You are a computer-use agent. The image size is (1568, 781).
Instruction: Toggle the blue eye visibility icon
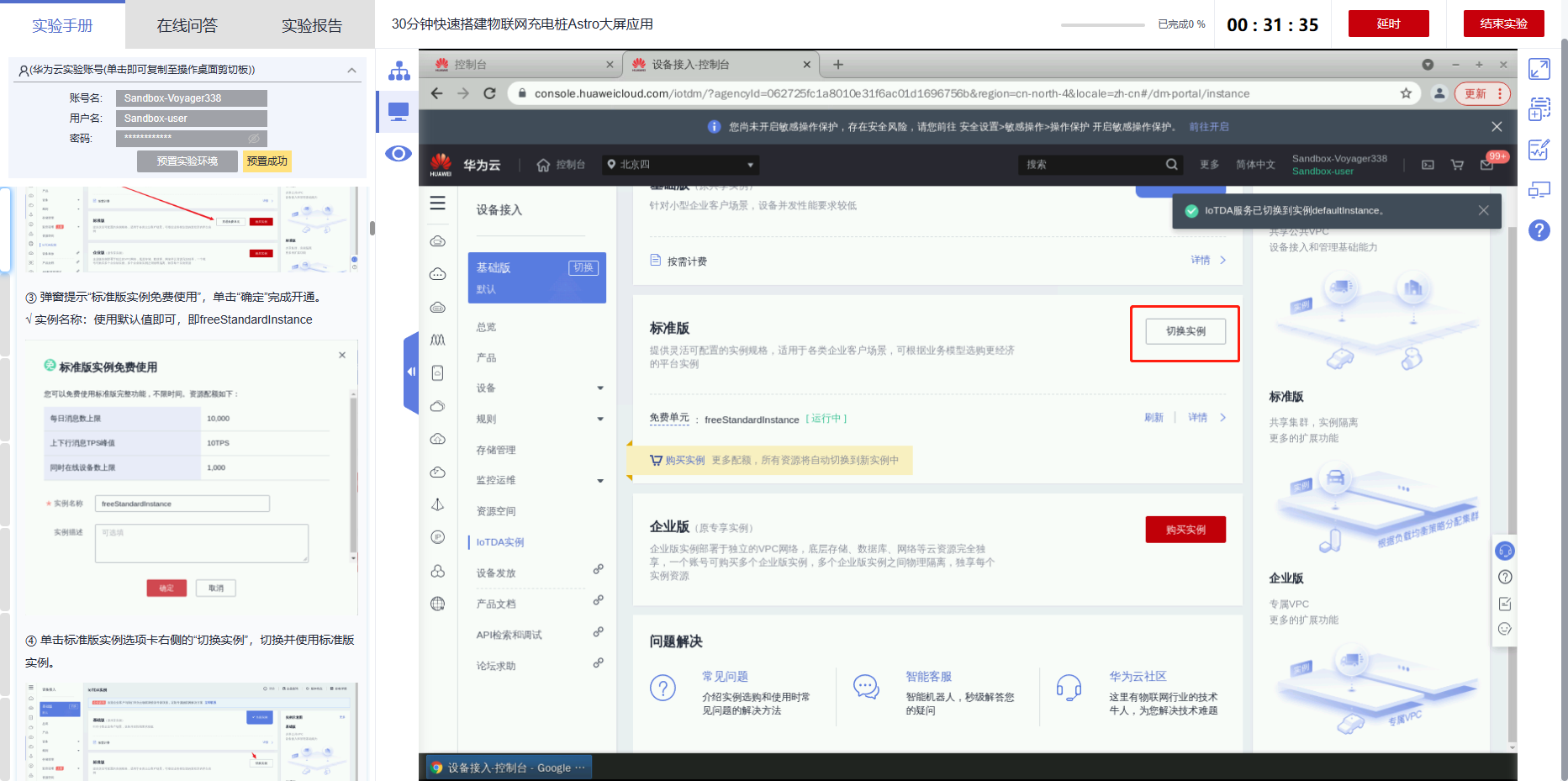pyautogui.click(x=399, y=153)
